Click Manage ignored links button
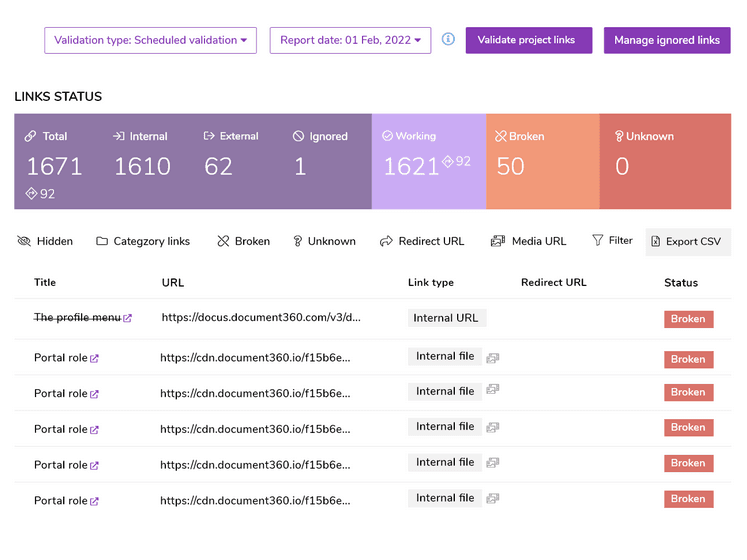The image size is (747, 560). pos(667,41)
